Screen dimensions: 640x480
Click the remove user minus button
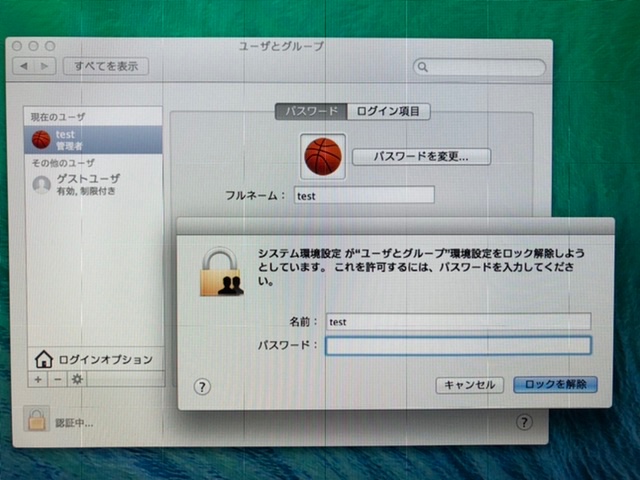tap(57, 379)
